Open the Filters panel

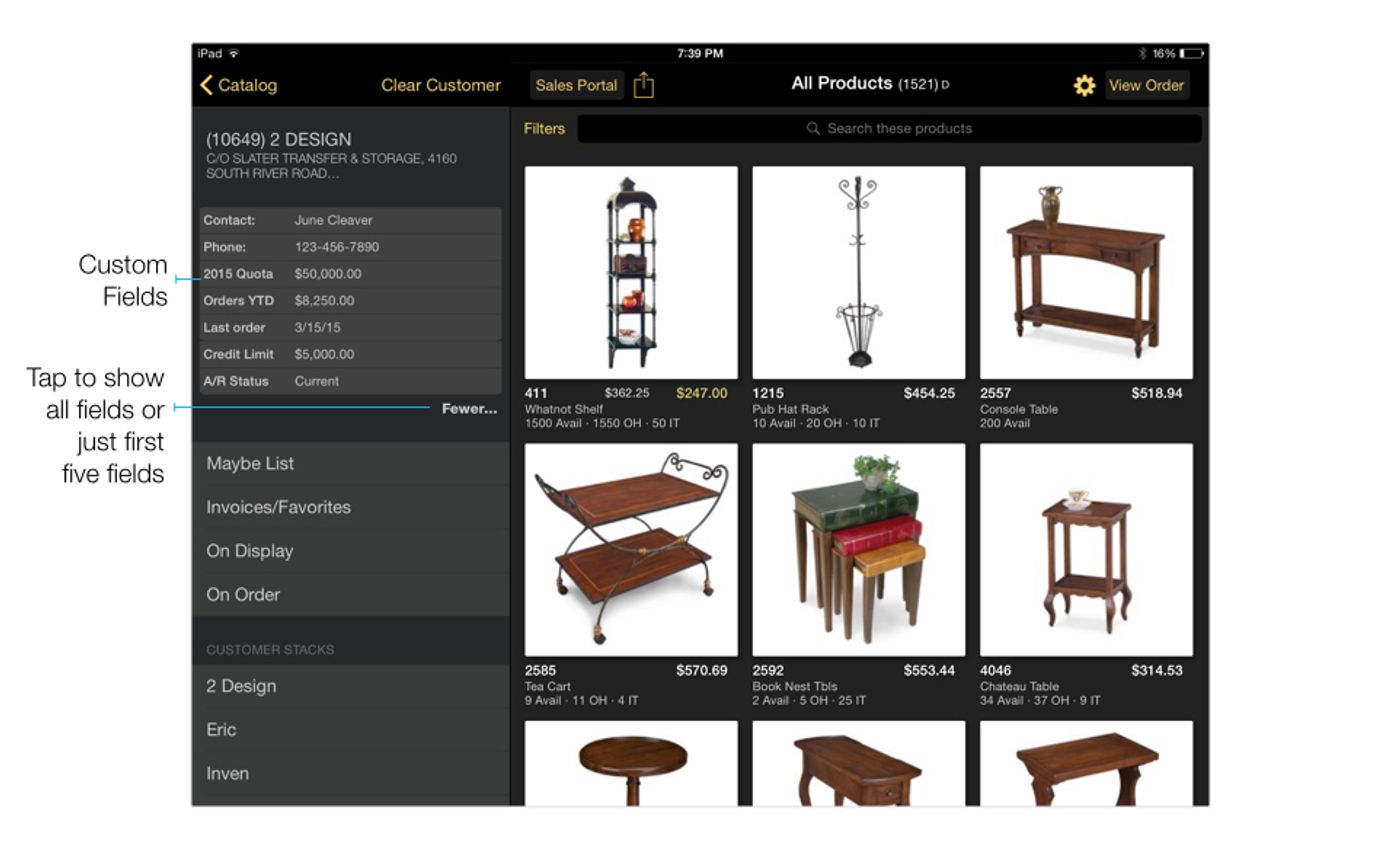(x=544, y=128)
